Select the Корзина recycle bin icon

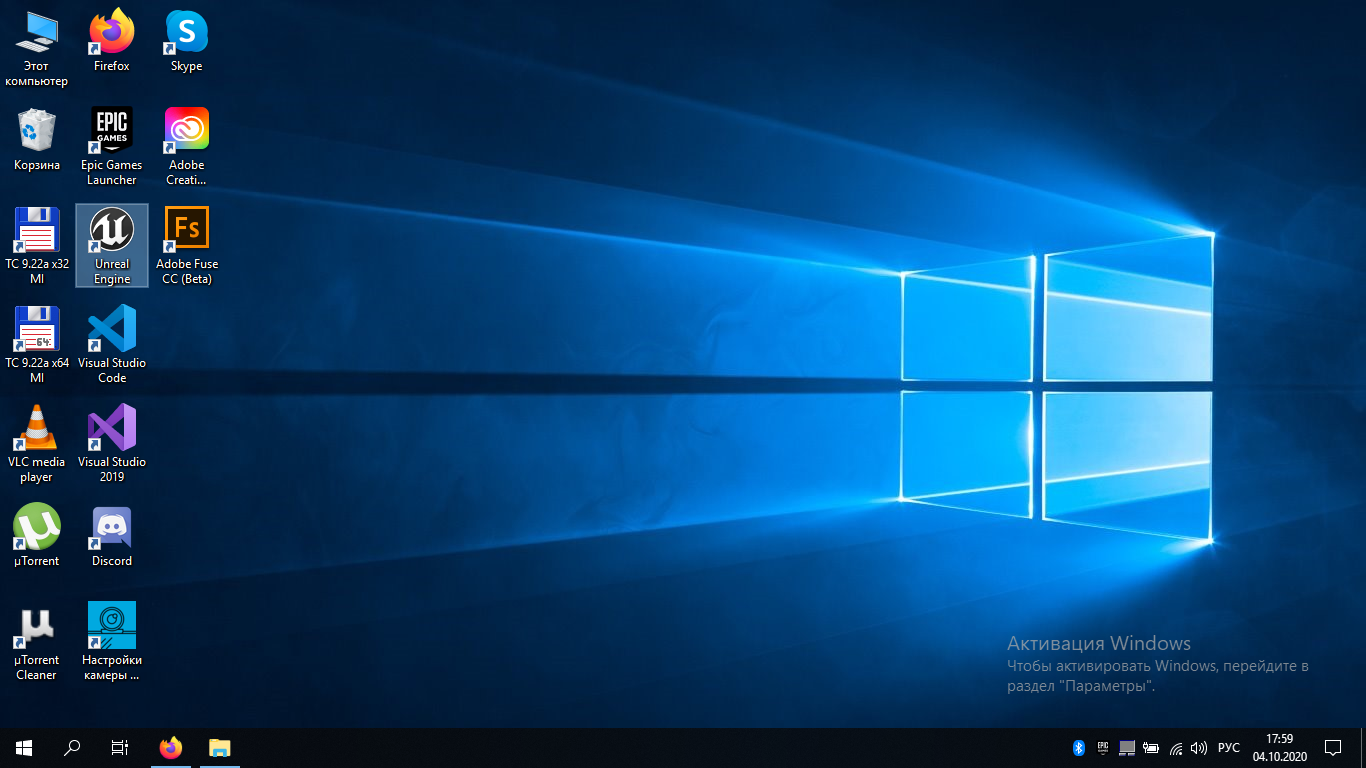tap(37, 140)
